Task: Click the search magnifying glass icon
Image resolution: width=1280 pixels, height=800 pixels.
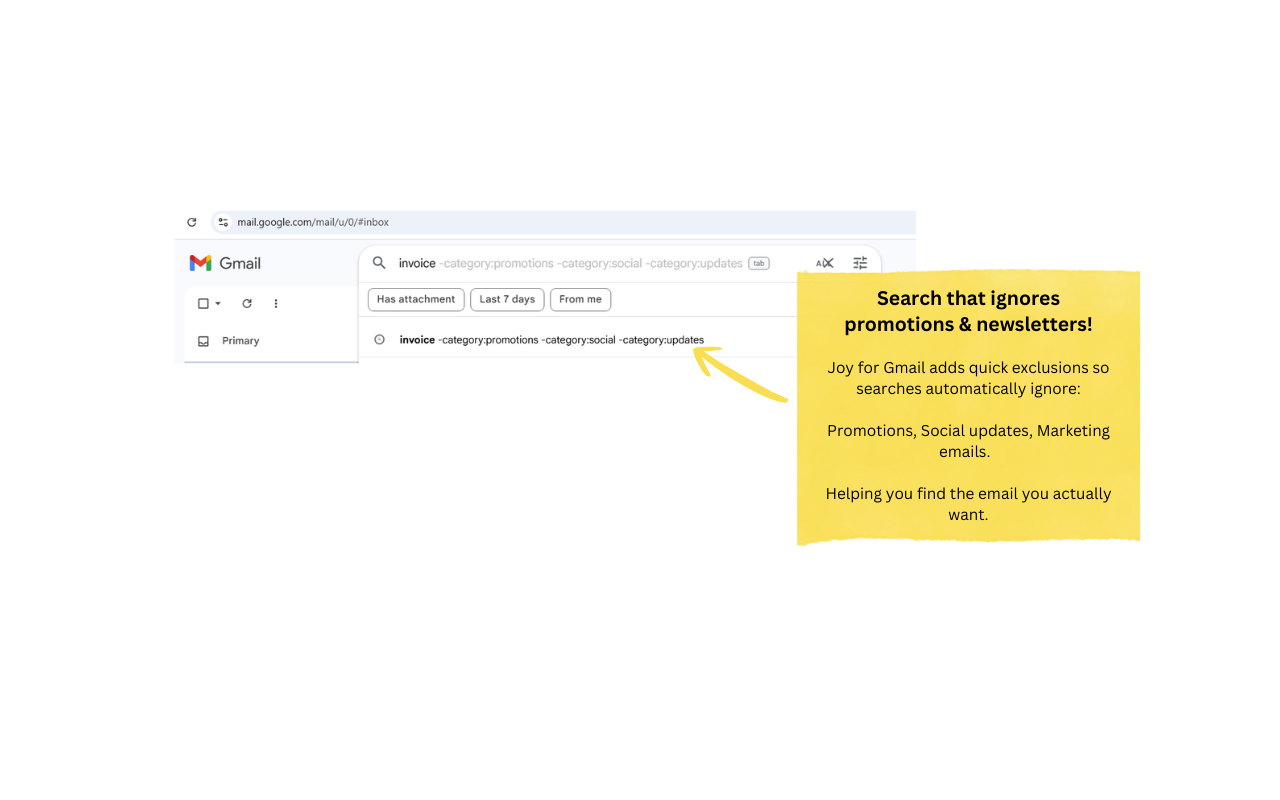Action: pos(379,263)
